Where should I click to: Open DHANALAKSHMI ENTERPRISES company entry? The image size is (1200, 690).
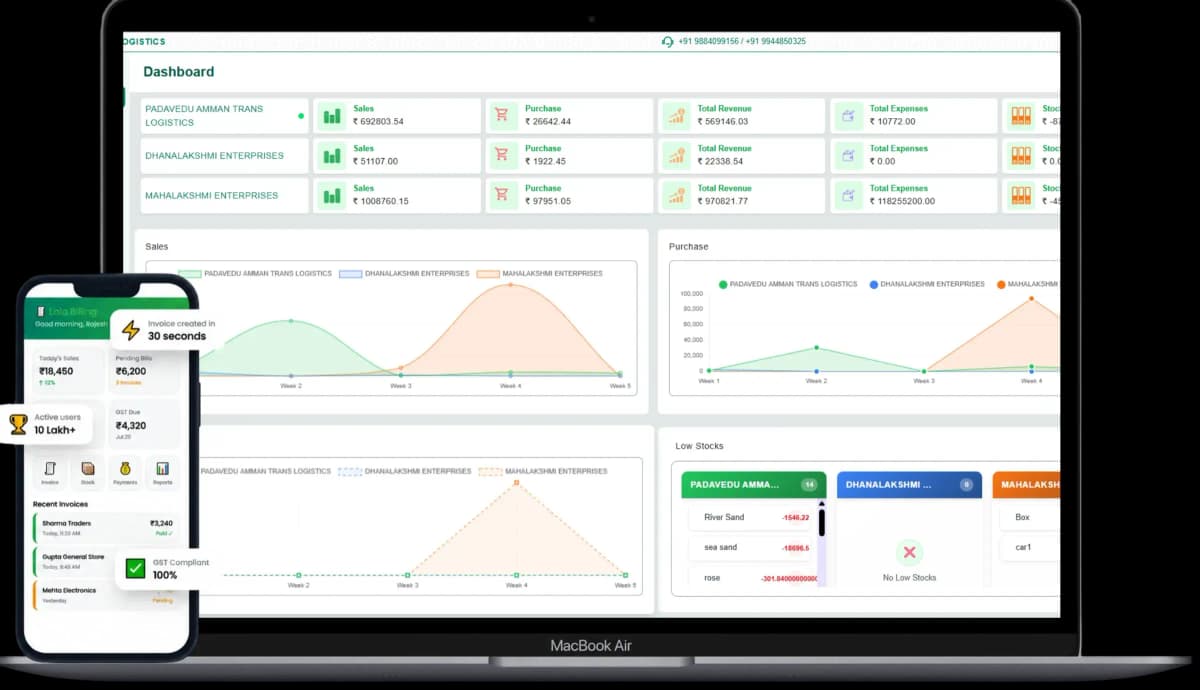(x=224, y=156)
